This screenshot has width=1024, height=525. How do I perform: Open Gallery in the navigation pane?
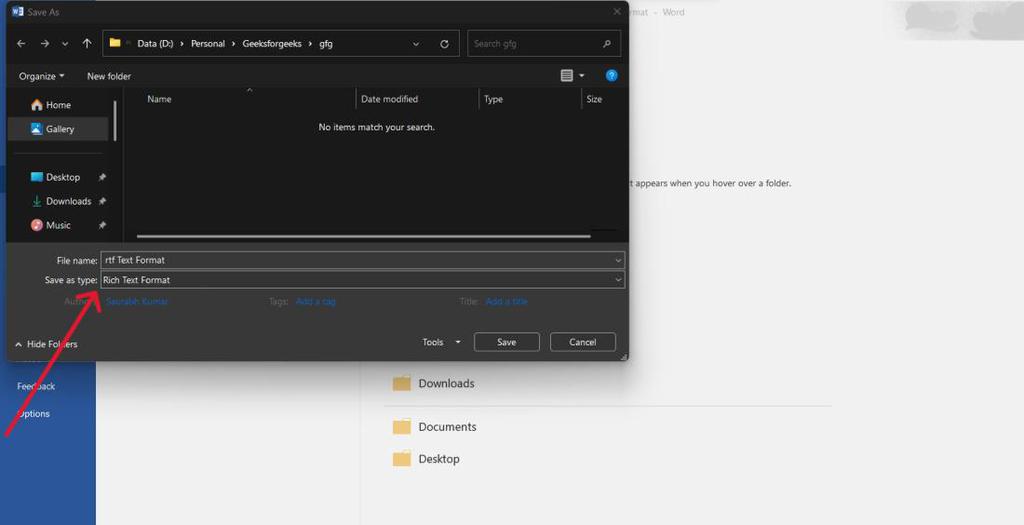58,129
